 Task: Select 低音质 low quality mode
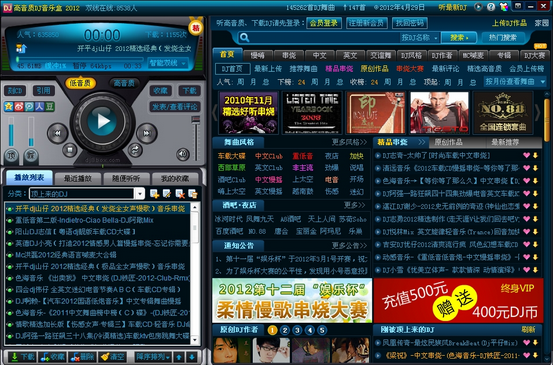80,83
